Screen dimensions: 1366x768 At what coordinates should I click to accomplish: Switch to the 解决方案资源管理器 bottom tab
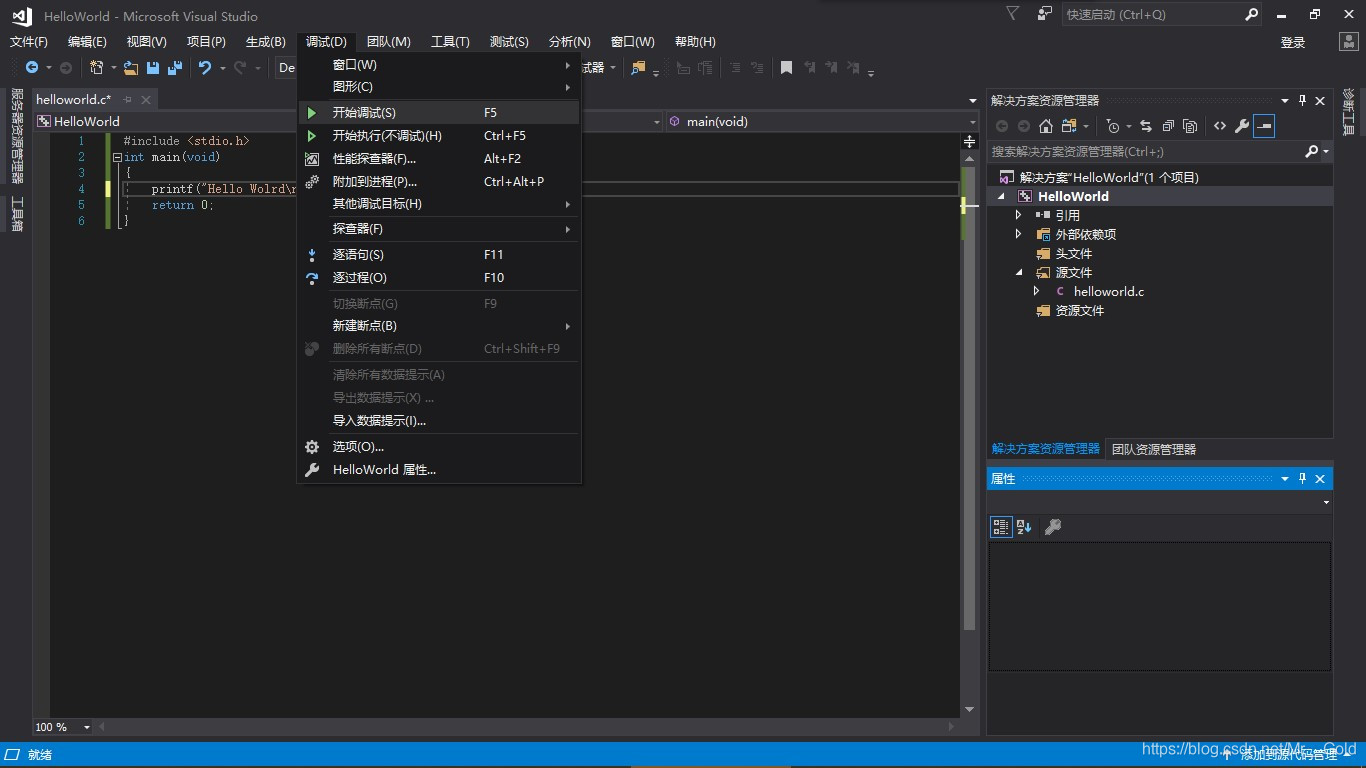pyautogui.click(x=1045, y=449)
